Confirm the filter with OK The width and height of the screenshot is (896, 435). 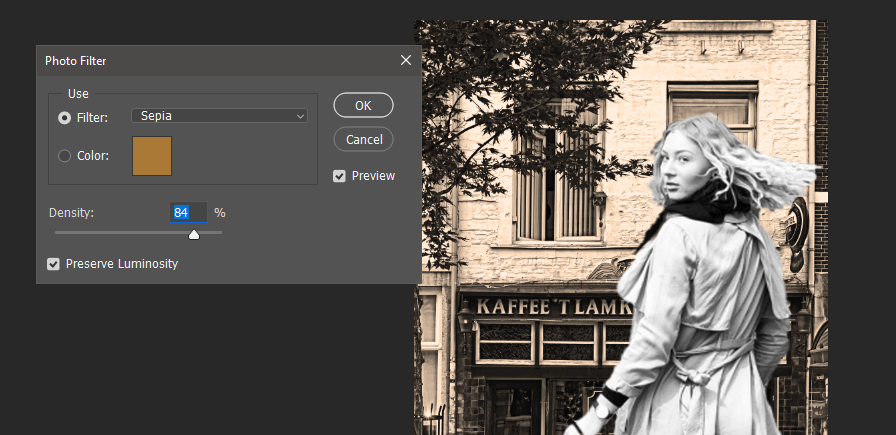click(x=363, y=105)
